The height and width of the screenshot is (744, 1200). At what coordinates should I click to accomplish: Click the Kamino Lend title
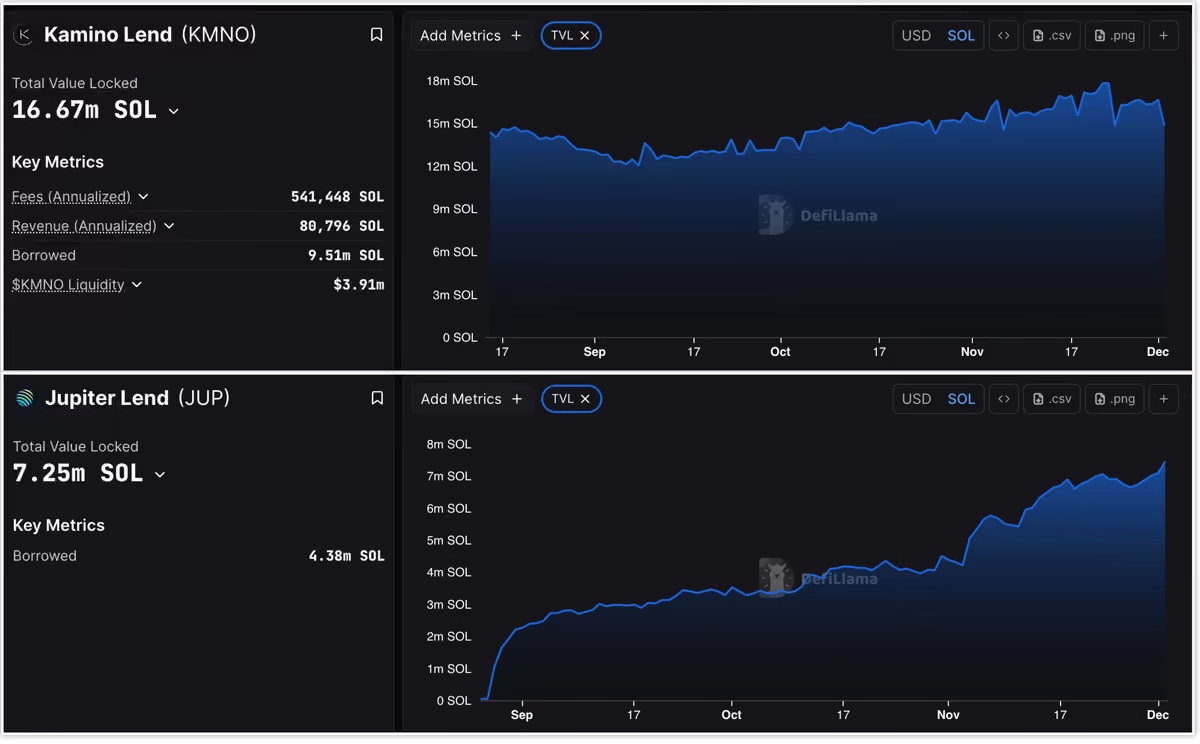click(108, 35)
